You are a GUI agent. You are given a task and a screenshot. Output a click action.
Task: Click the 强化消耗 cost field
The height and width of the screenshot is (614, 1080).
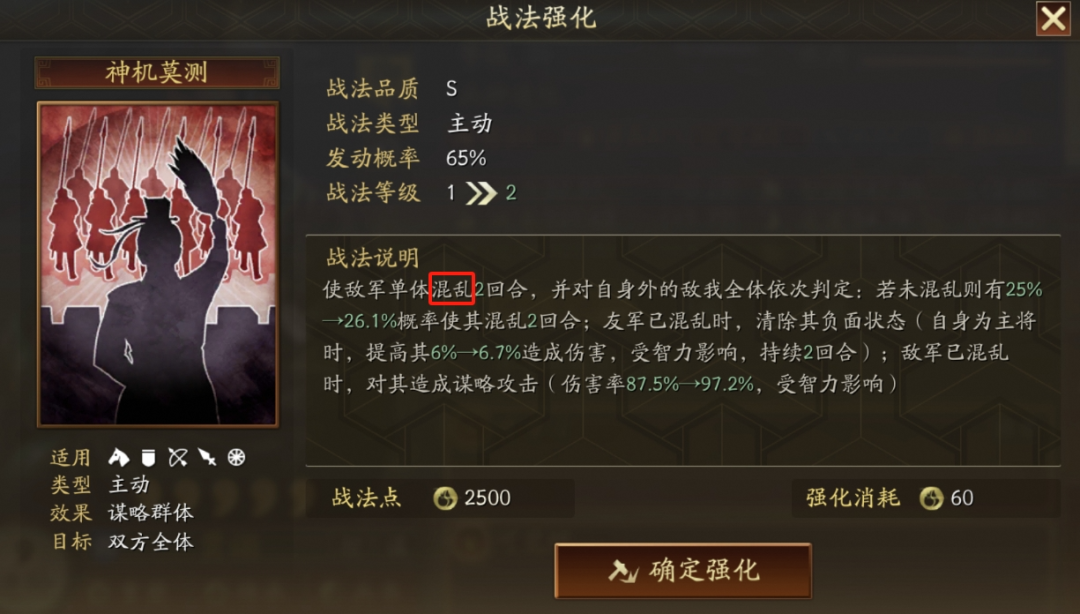[926, 498]
